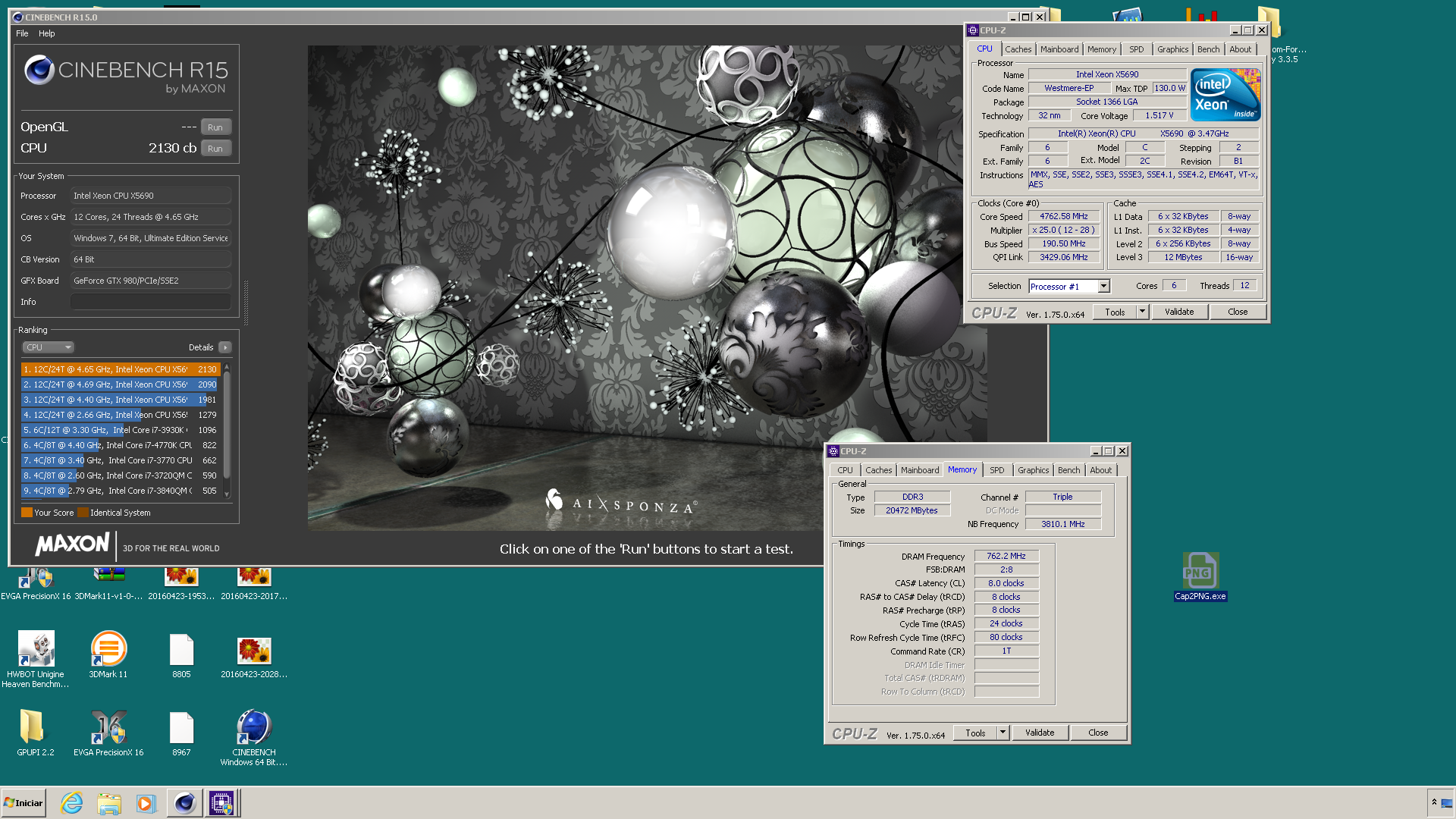This screenshot has height=819, width=1456.
Task: Open Tools dropdown arrow in lower CPU-Z
Action: point(1003,733)
